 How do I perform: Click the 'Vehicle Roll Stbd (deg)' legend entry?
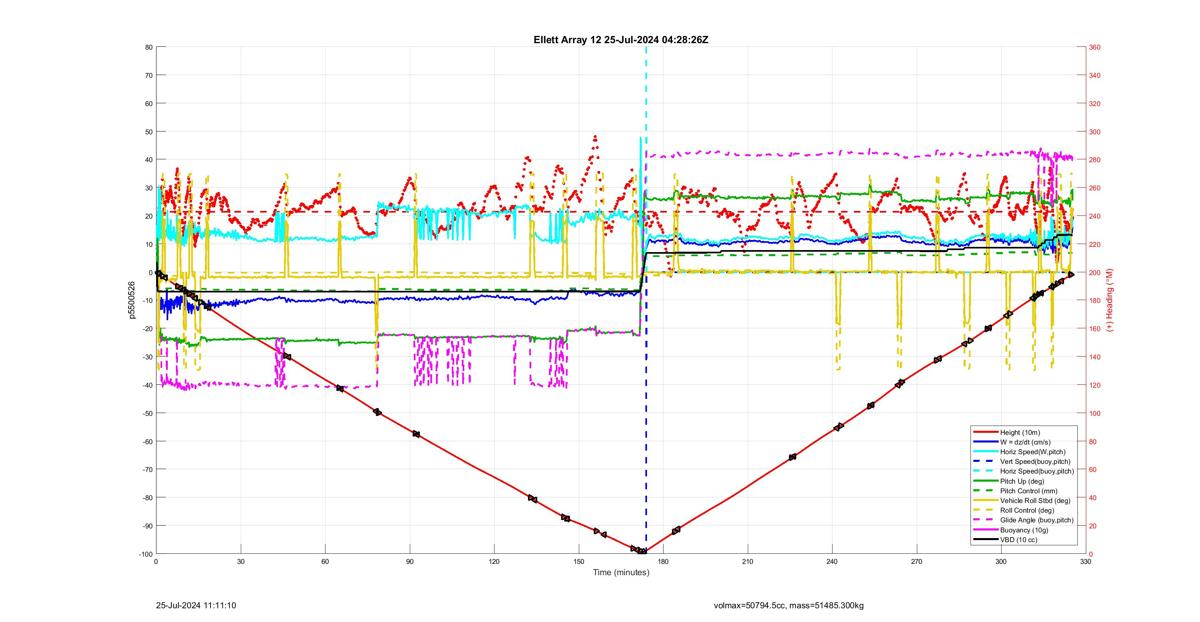tap(1037, 501)
